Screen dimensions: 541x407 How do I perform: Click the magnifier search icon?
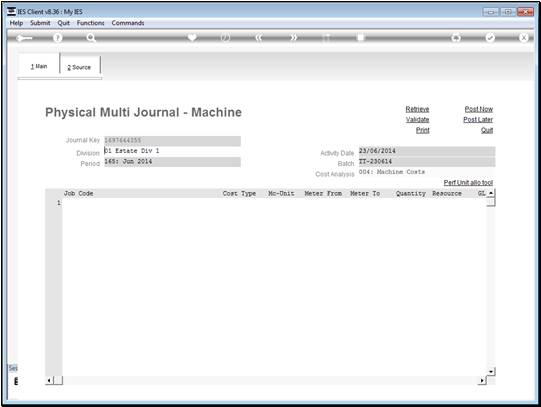[x=91, y=38]
